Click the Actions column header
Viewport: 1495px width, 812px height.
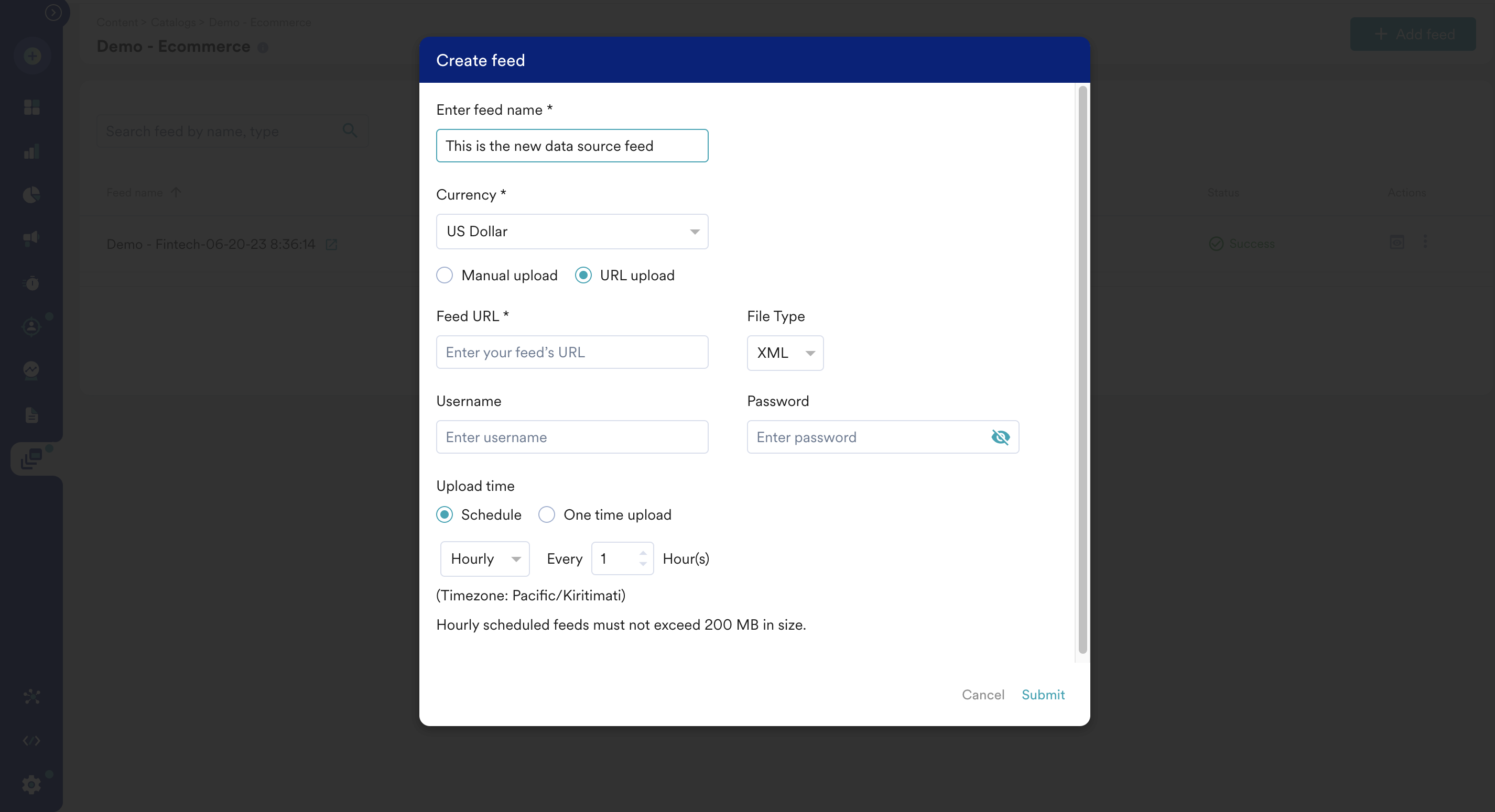1407,193
